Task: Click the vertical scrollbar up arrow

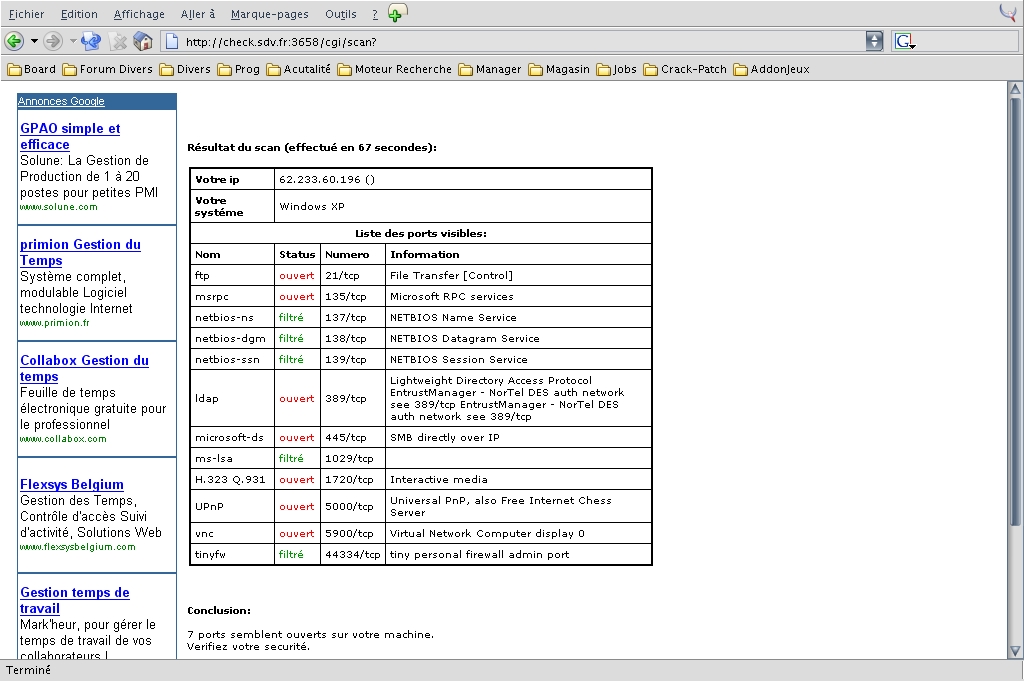Action: point(1015,88)
